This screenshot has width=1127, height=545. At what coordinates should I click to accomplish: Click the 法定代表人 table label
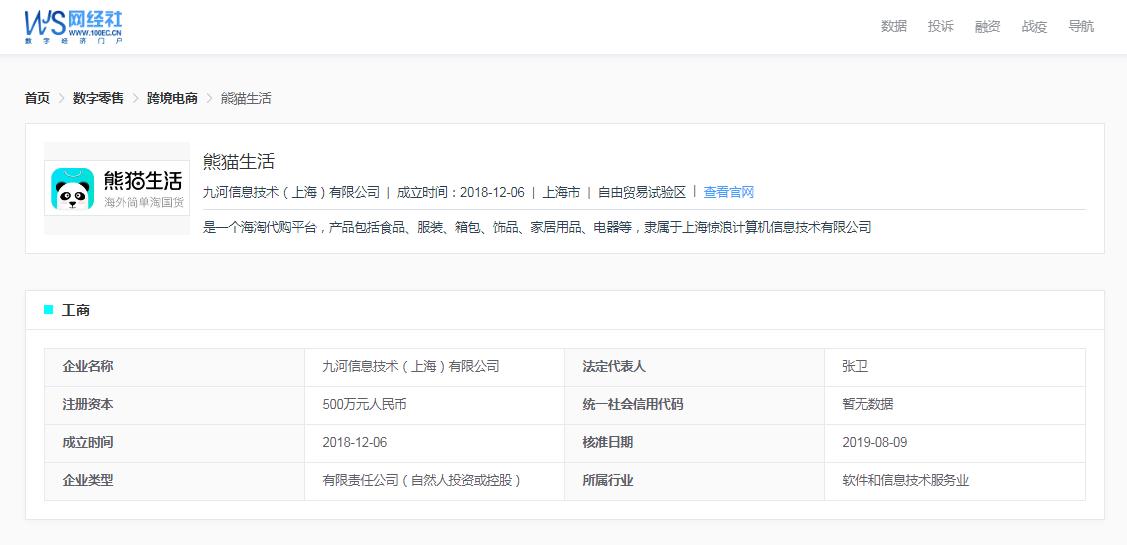click(x=615, y=367)
